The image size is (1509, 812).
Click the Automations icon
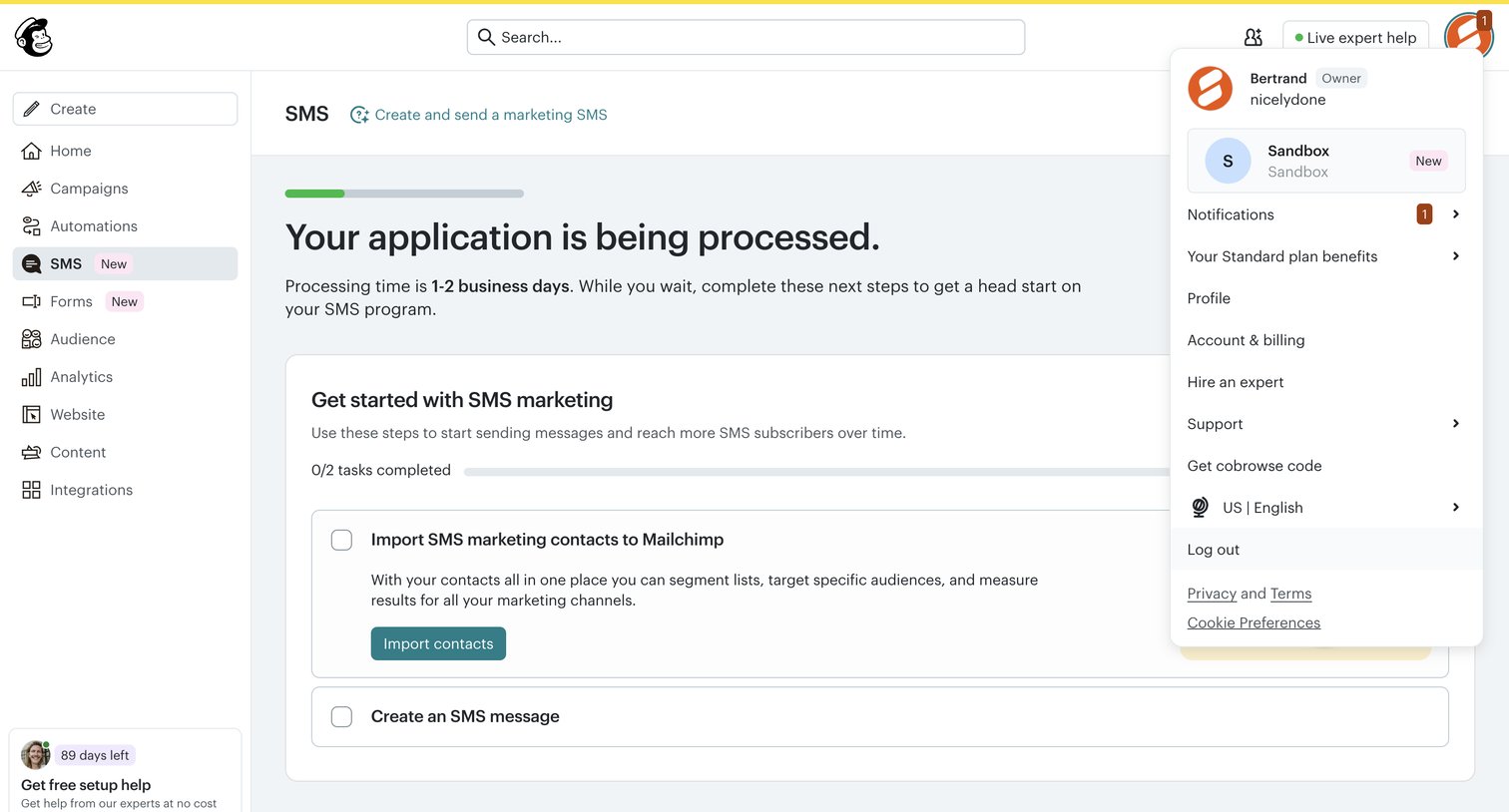click(32, 226)
